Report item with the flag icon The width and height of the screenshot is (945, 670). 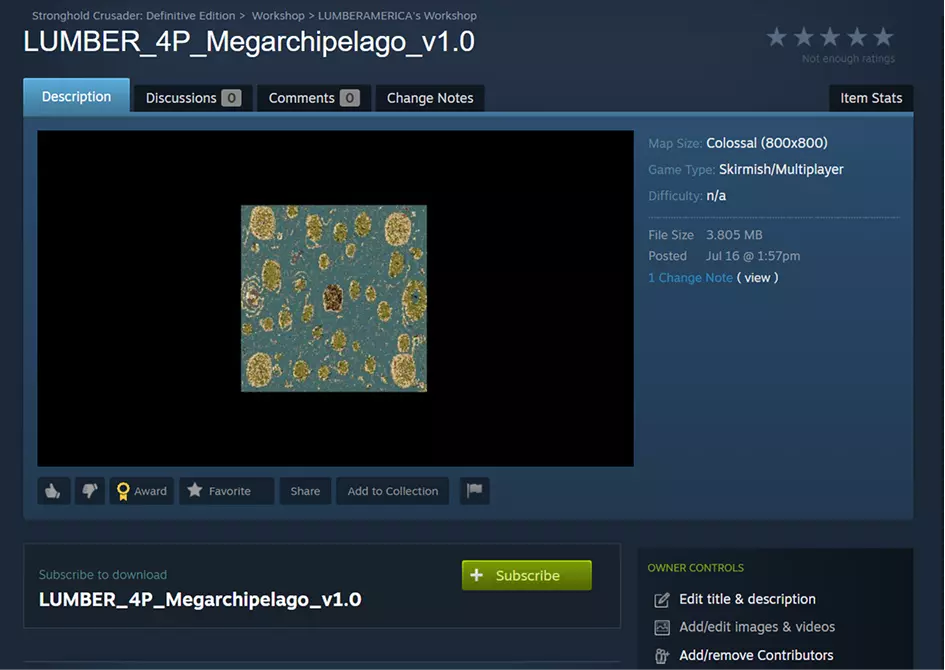coord(474,491)
